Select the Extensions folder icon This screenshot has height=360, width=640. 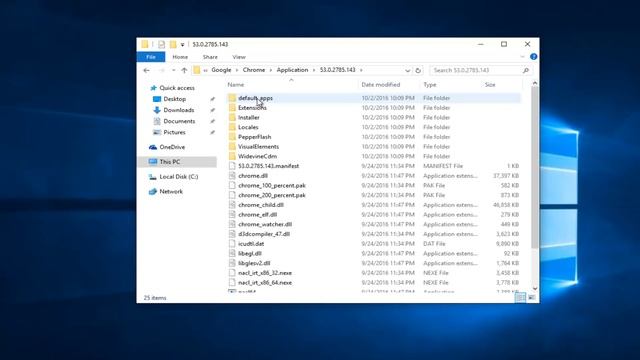[232, 108]
